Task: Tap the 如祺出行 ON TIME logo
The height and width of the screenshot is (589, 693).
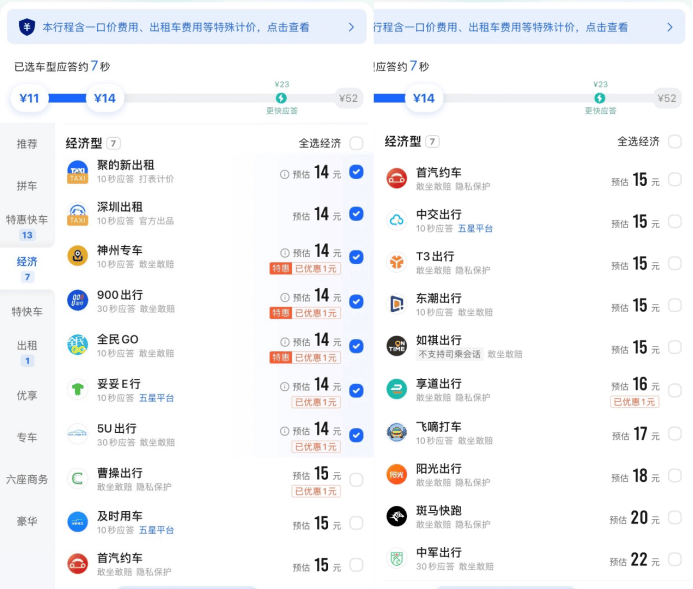Action: (x=396, y=346)
